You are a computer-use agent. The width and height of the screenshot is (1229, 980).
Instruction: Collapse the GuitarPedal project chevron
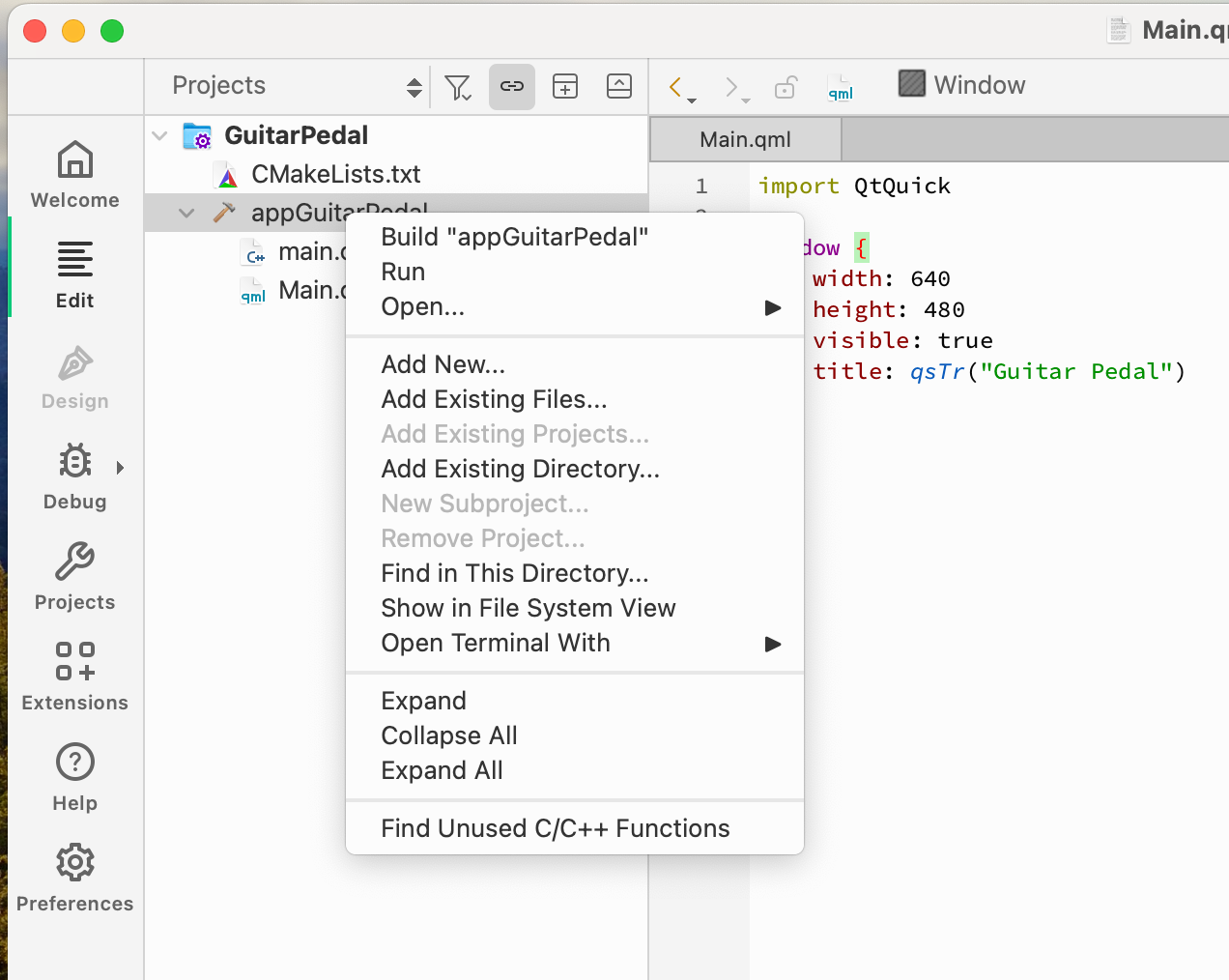(159, 135)
